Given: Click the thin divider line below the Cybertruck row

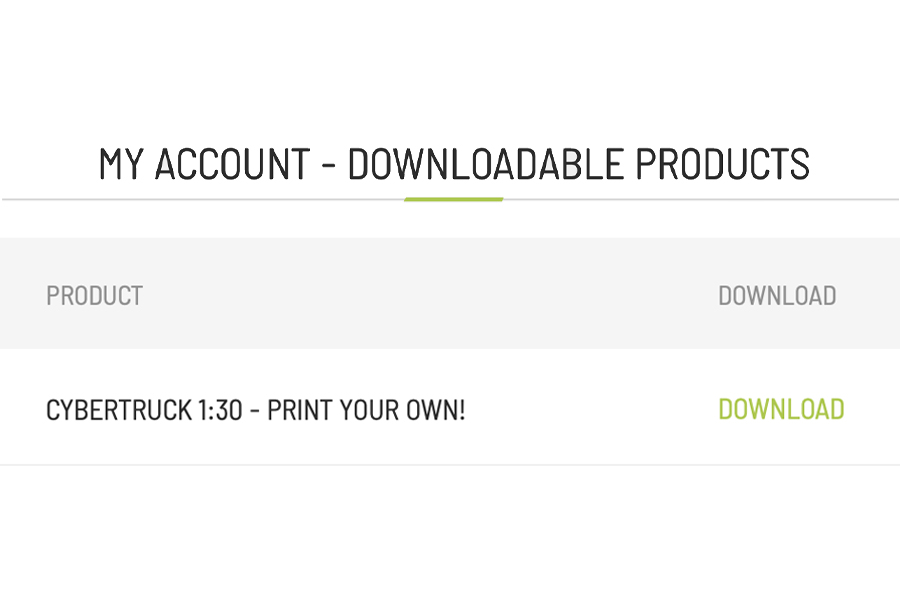Looking at the screenshot, I should click(x=450, y=464).
